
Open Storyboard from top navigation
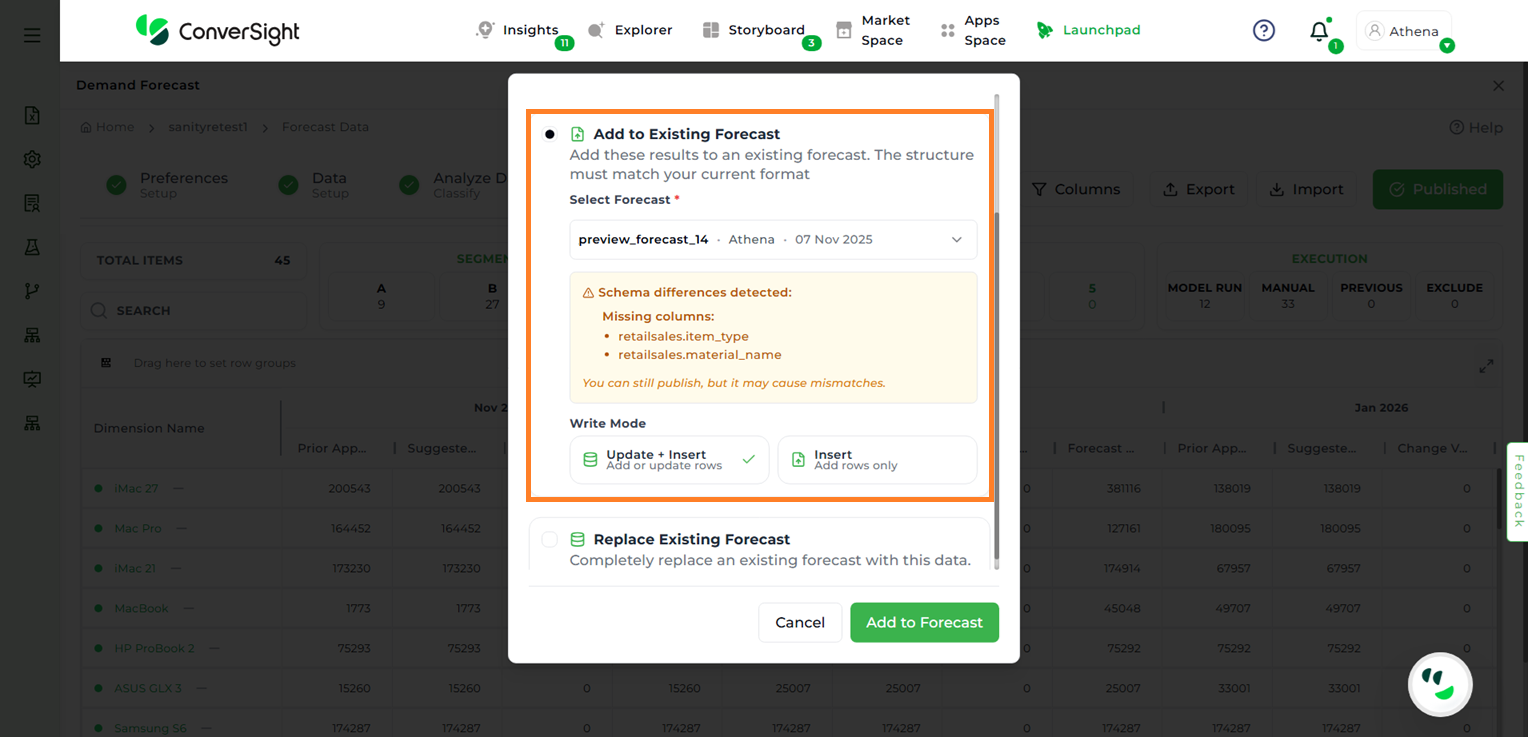[x=754, y=30]
